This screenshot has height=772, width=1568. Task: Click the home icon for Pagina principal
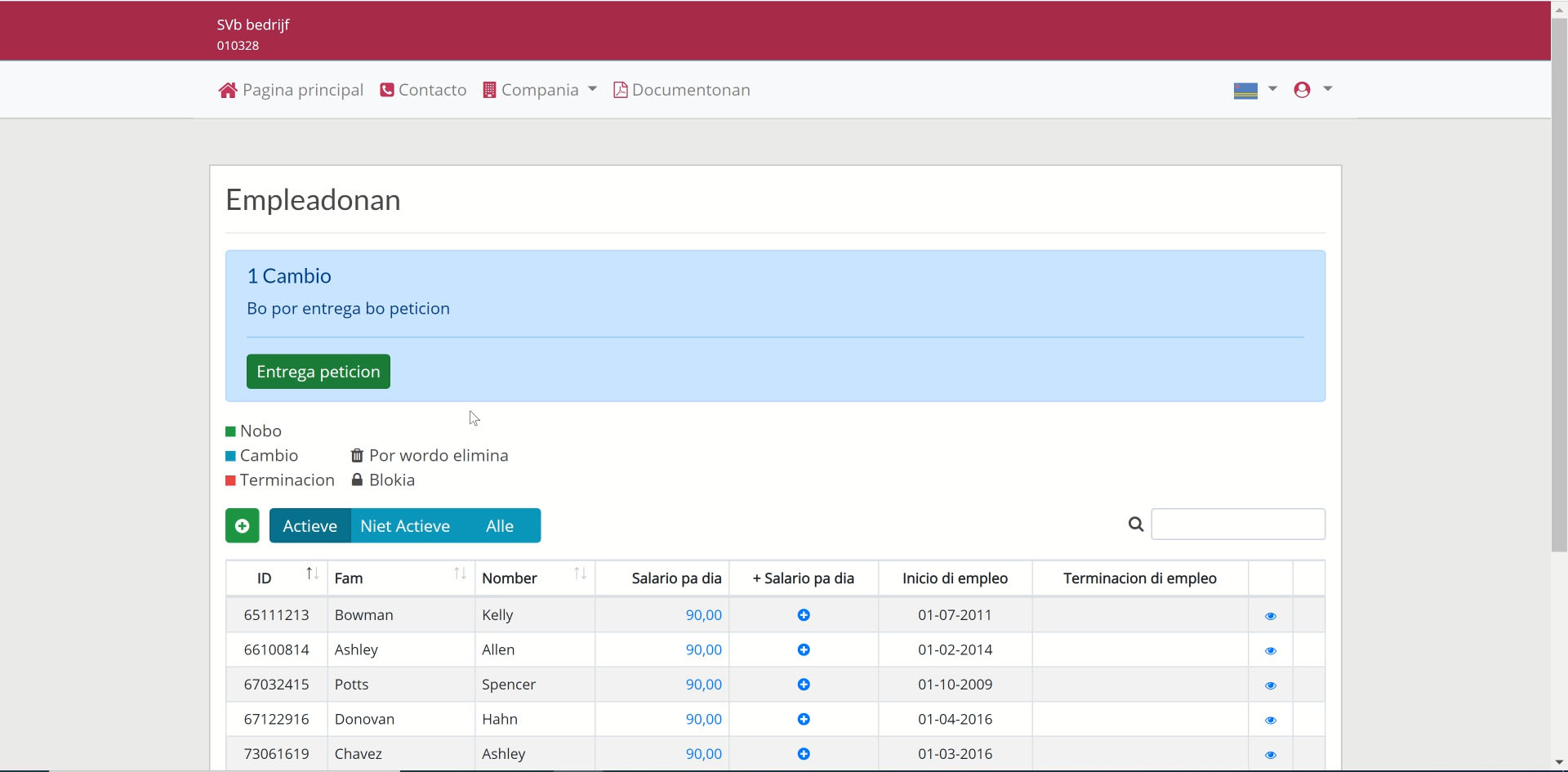click(x=228, y=90)
